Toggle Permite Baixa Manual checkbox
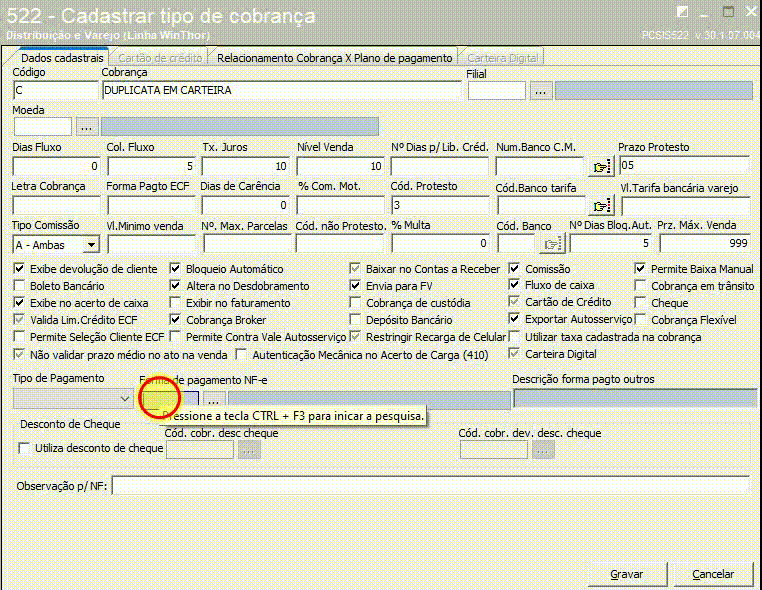Image resolution: width=762 pixels, height=590 pixels. pyautogui.click(x=640, y=268)
